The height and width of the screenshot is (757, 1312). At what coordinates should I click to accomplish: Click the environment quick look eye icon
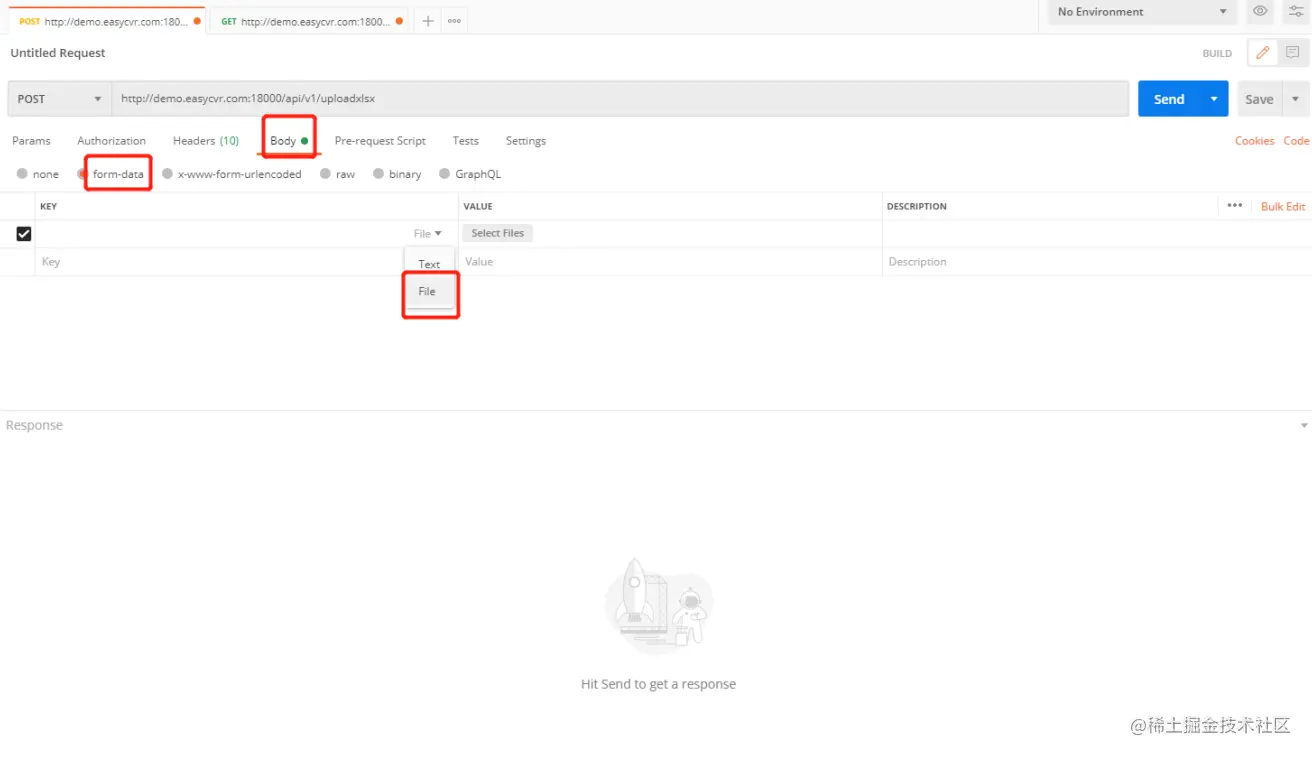[1260, 12]
